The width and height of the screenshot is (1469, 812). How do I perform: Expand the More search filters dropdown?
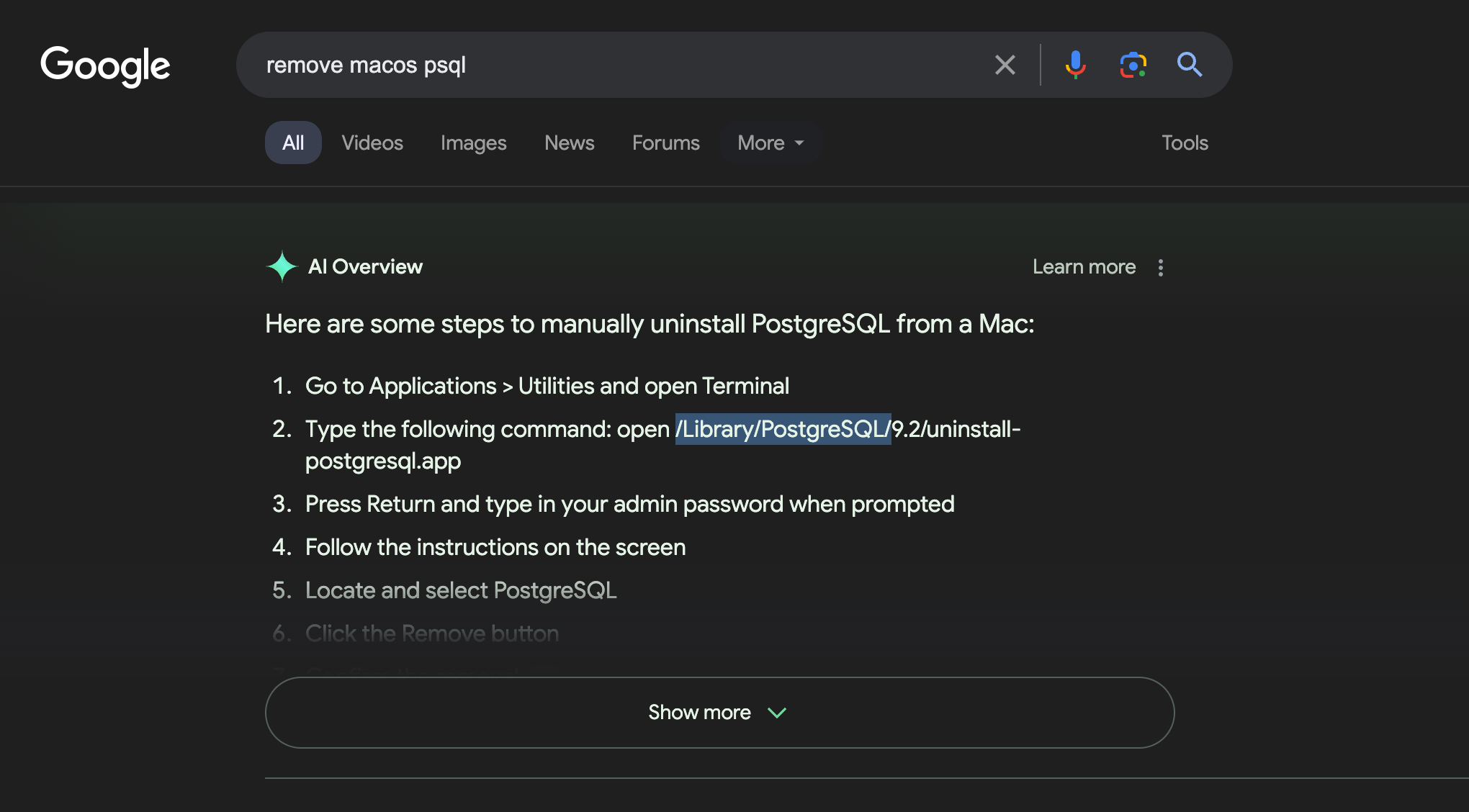(x=770, y=143)
